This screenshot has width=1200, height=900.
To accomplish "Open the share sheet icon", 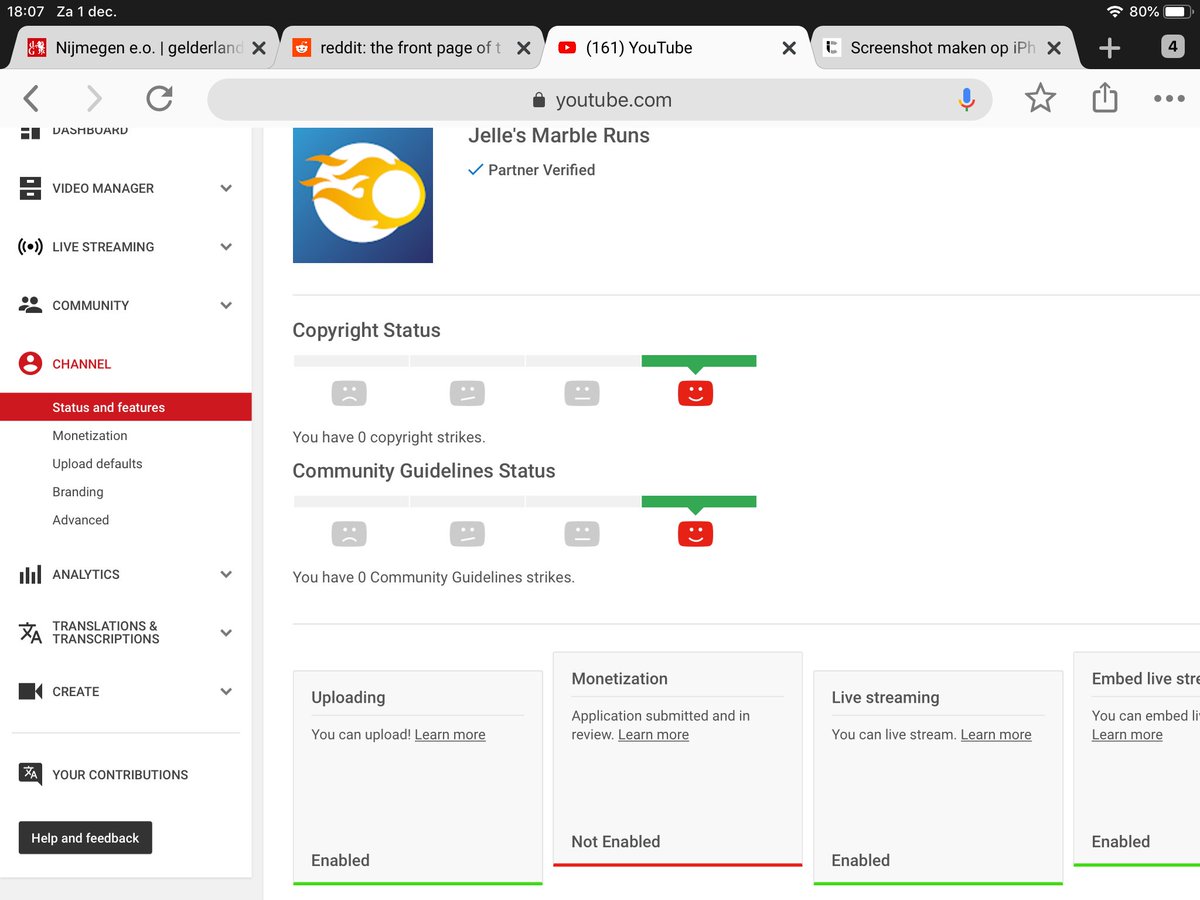I will pyautogui.click(x=1104, y=97).
